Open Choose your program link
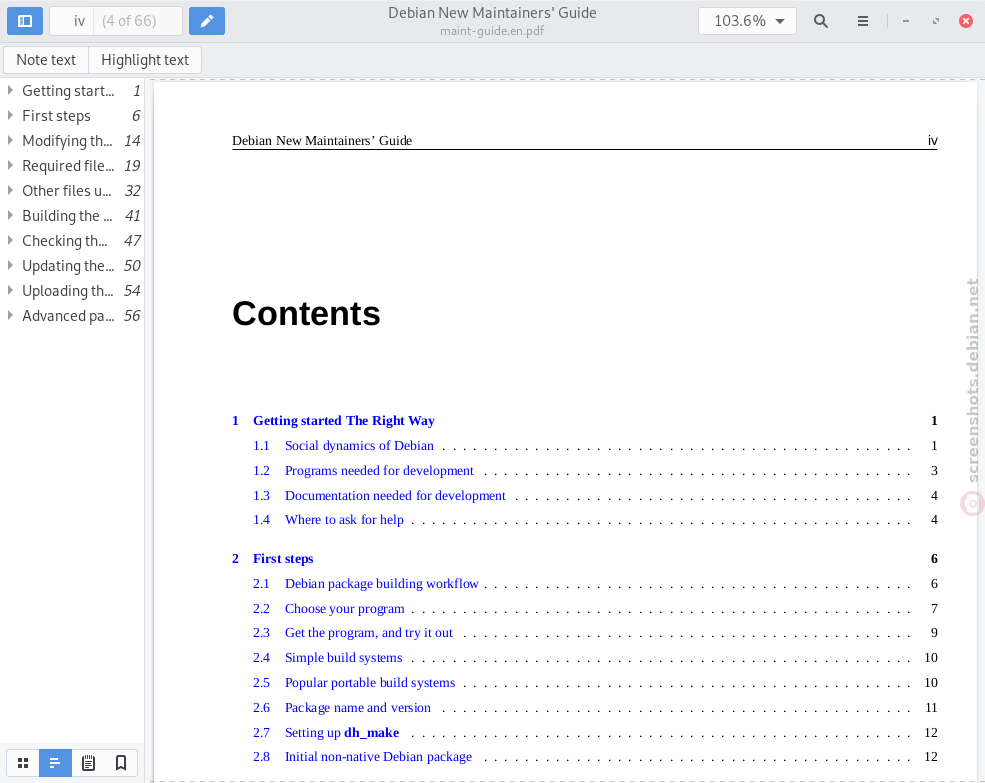Viewport: 985px width, 783px height. 344,609
